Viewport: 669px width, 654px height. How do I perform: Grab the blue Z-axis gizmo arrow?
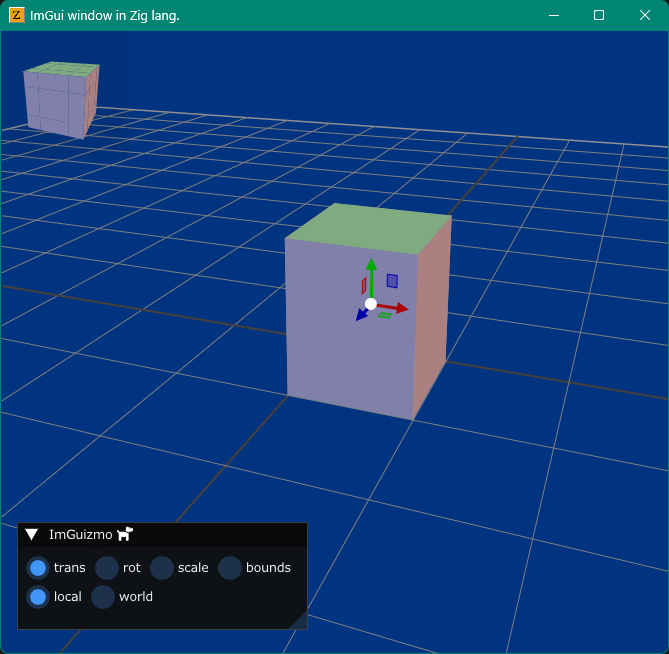click(x=362, y=314)
